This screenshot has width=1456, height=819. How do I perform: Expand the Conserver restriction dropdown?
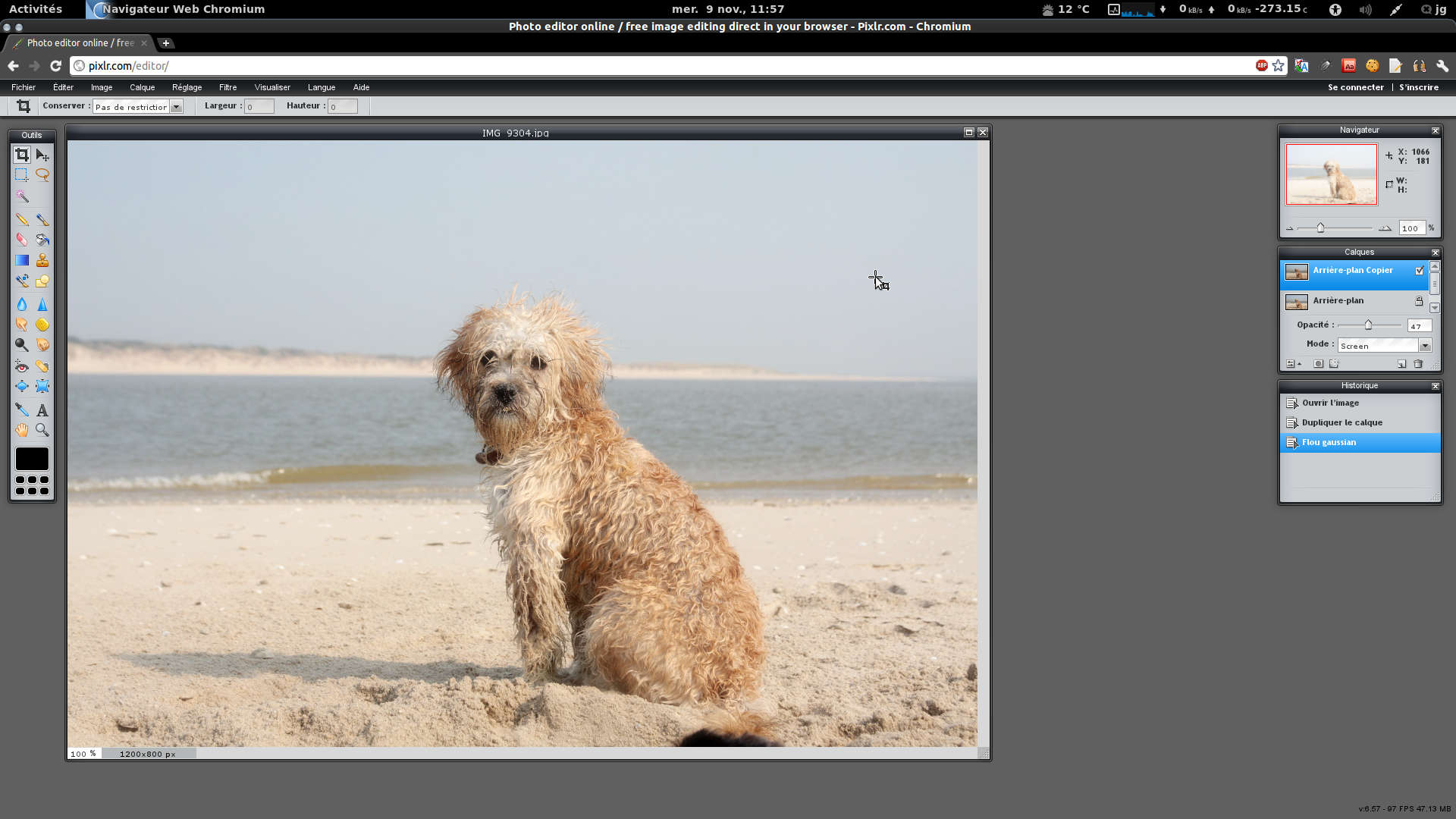(x=176, y=107)
